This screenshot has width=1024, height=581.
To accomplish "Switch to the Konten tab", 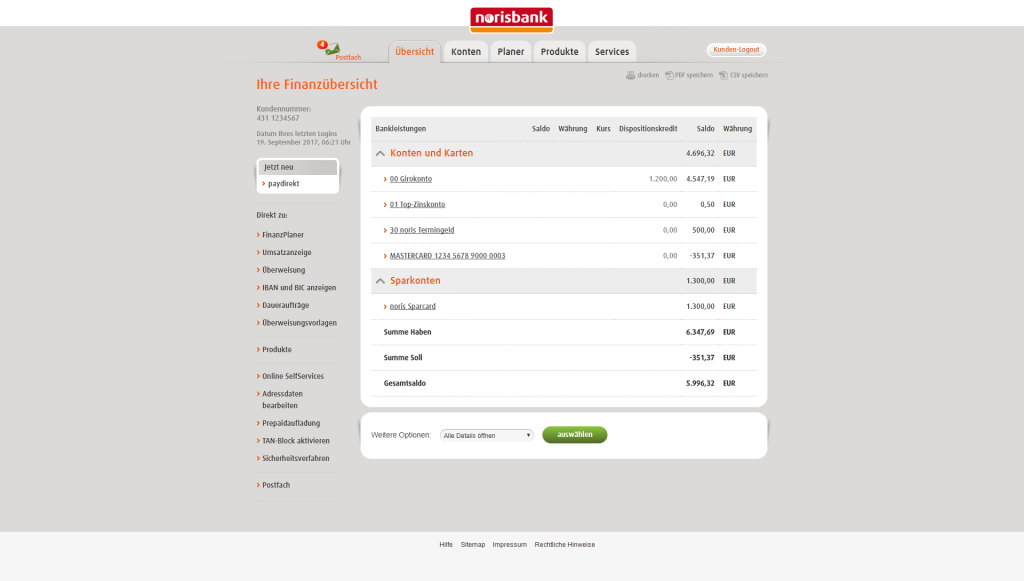I will click(x=466, y=52).
